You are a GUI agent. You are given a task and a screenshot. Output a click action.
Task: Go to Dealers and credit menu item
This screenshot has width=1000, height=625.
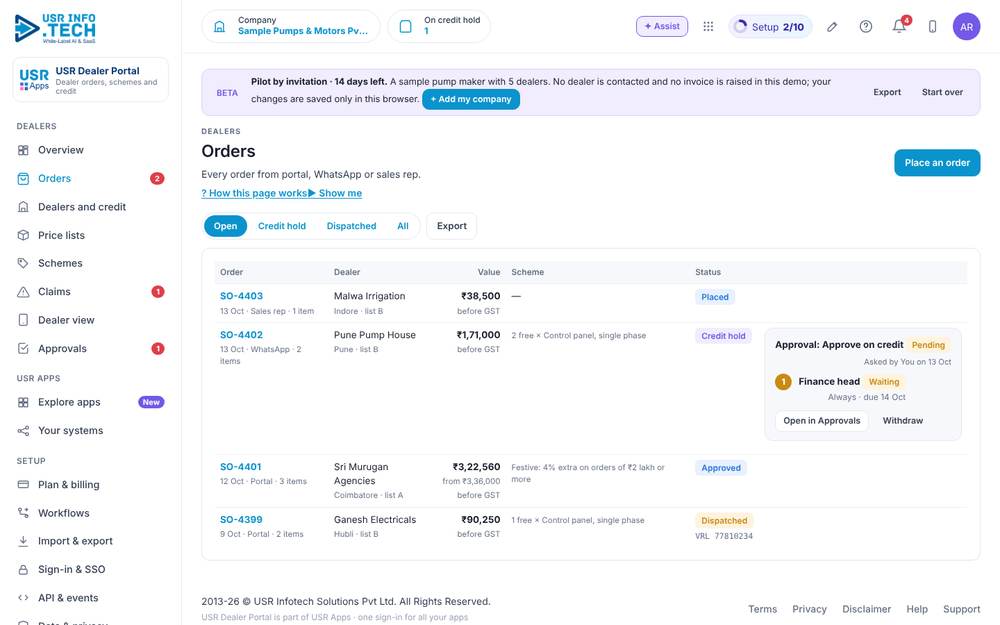91,207
